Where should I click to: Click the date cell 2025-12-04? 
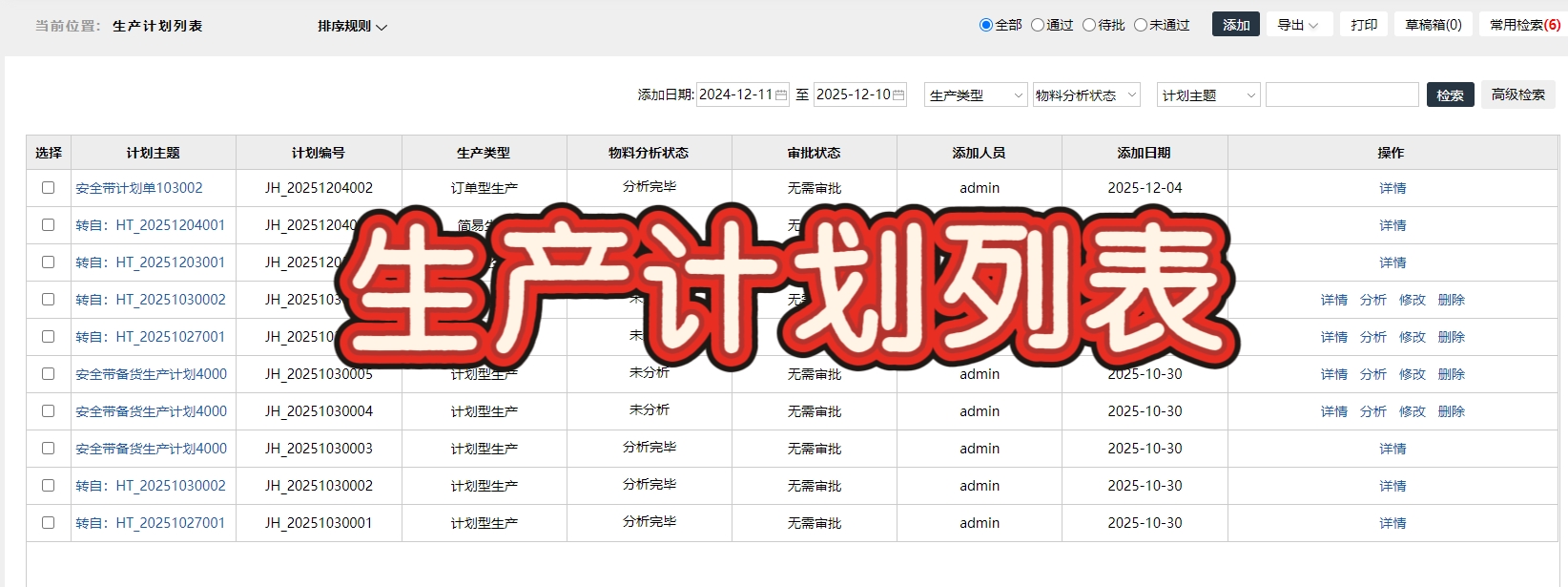click(x=1145, y=188)
